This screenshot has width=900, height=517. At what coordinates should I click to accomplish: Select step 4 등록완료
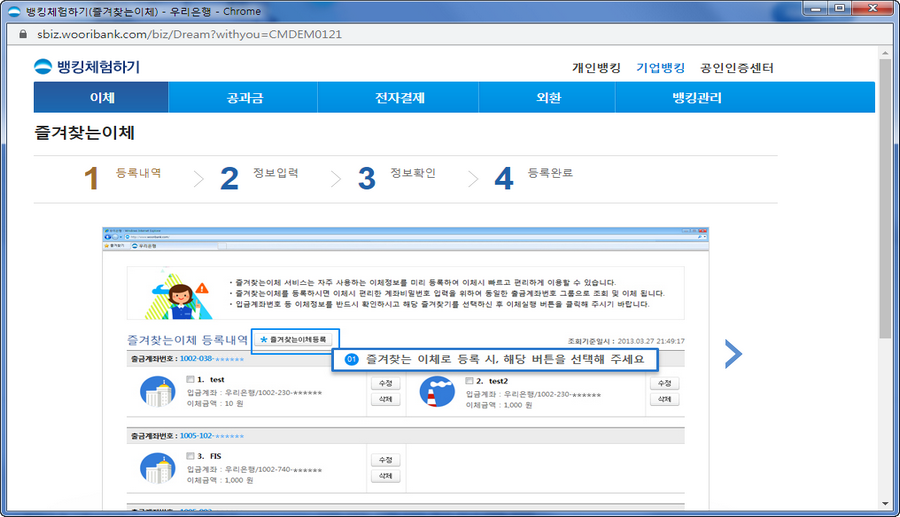click(x=534, y=177)
